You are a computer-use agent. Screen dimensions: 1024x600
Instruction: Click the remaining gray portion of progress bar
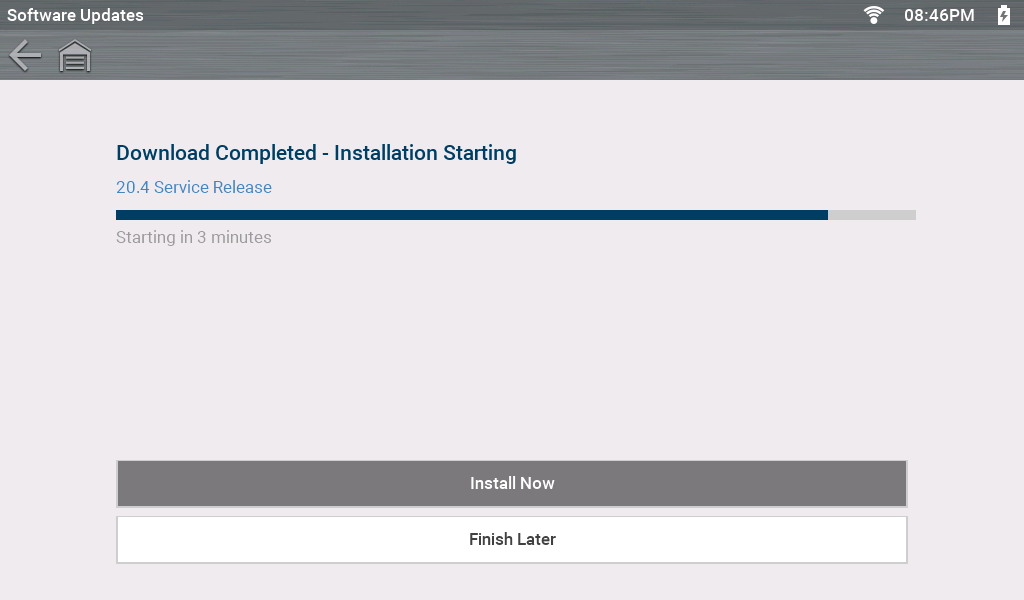[872, 214]
